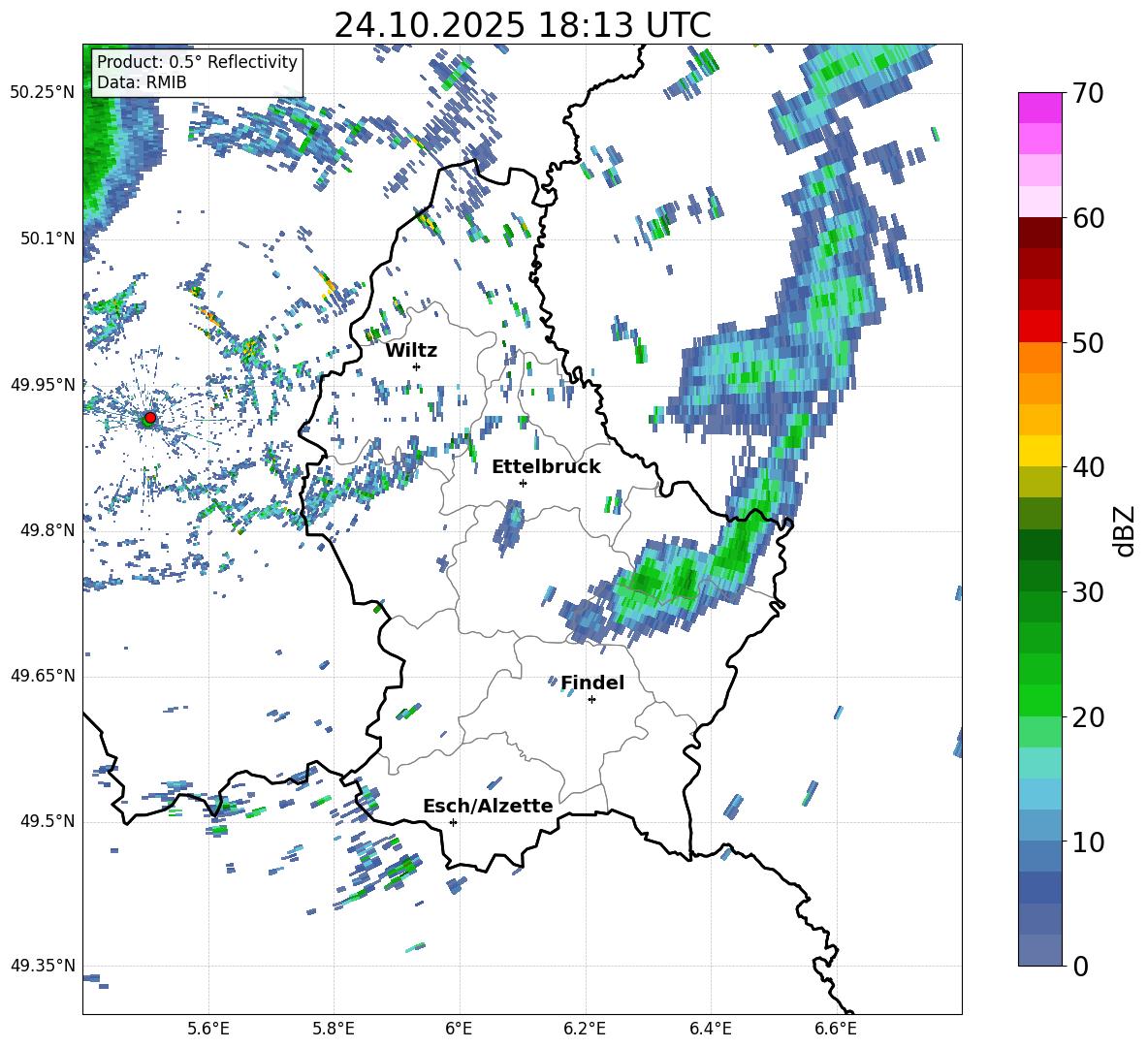Viewport: 1148px width, 1048px height.
Task: Click the 6.6°E longitude label
Action: pyautogui.click(x=836, y=1029)
